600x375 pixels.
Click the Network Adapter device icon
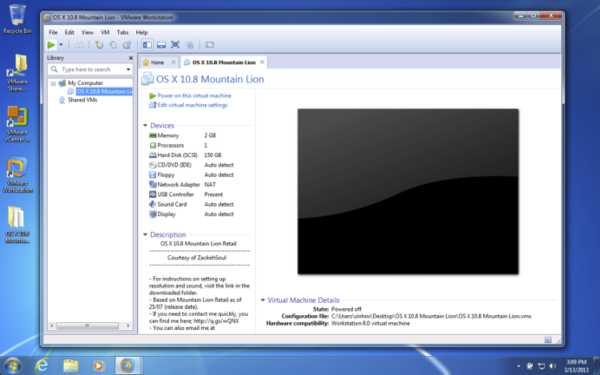153,185
